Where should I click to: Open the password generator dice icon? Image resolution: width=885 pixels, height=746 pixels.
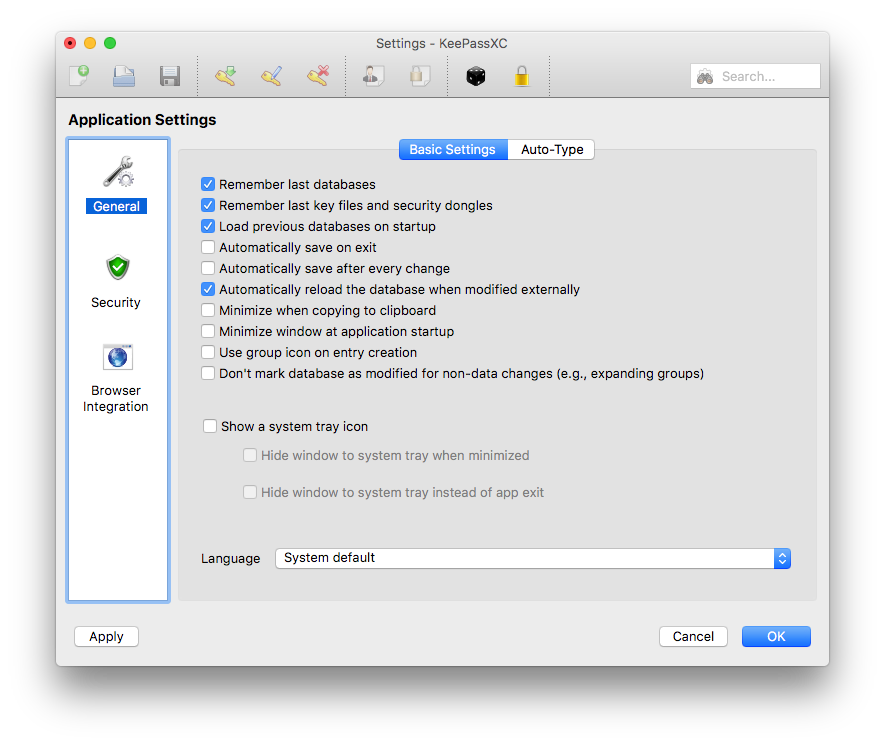coord(475,76)
